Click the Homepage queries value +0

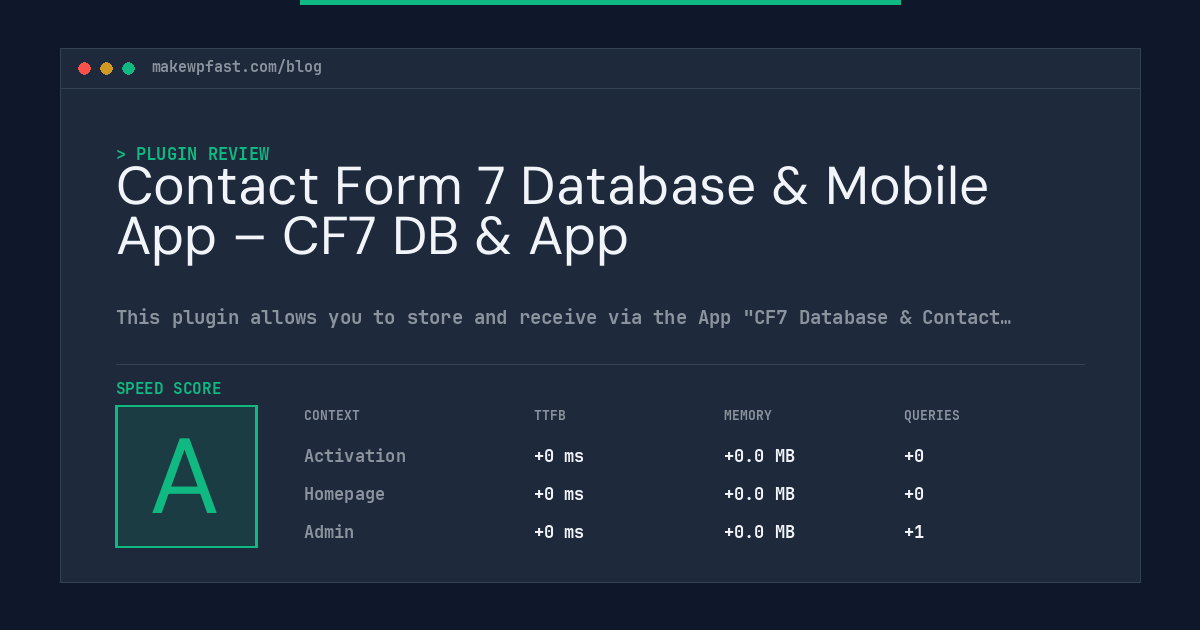tap(914, 494)
